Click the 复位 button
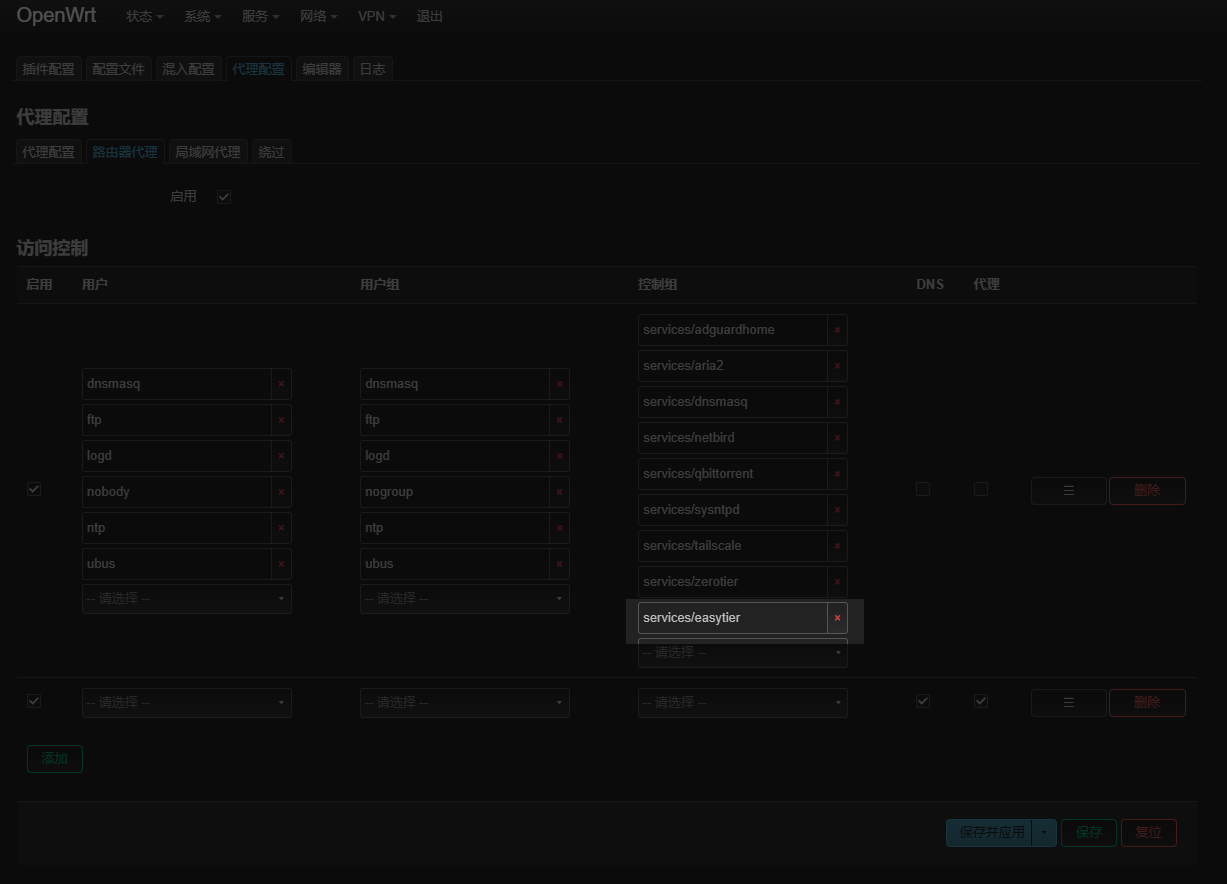This screenshot has height=884, width=1227. [1149, 833]
